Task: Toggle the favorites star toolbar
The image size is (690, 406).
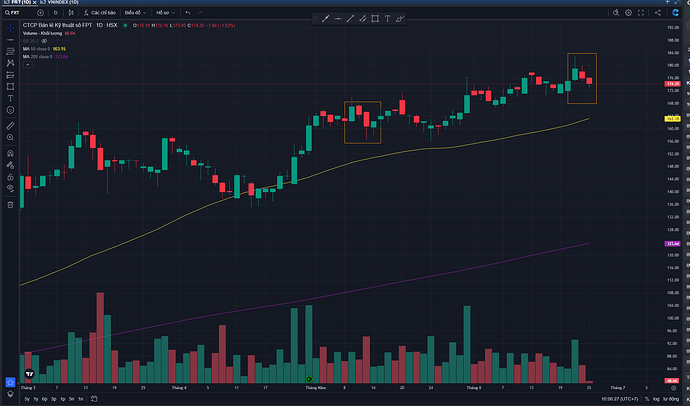Action: (x=10, y=382)
